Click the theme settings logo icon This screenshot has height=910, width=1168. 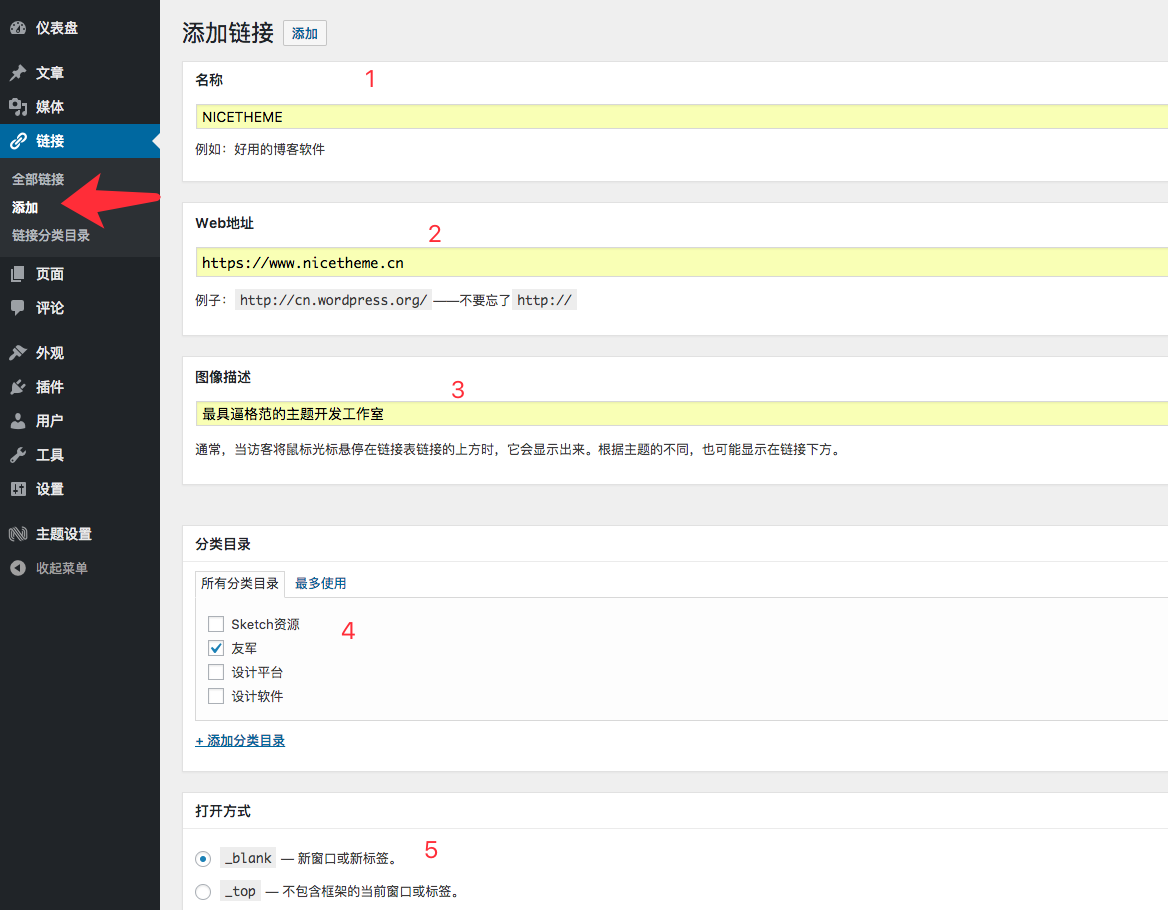(18, 534)
